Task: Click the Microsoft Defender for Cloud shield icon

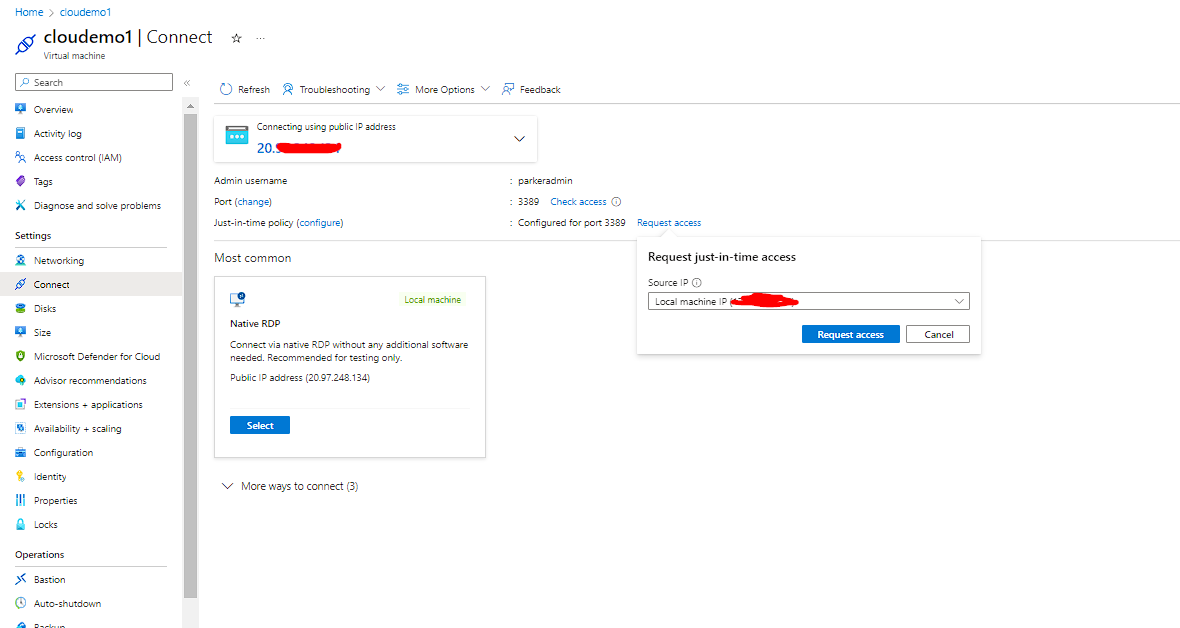Action: point(20,356)
